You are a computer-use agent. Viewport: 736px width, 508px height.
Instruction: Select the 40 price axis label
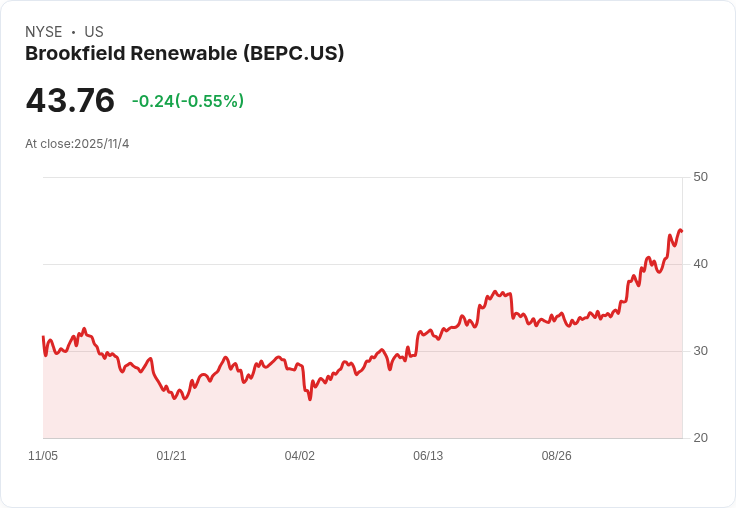[x=700, y=264]
